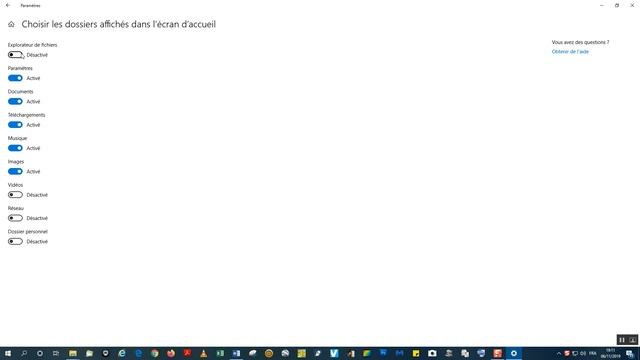The image size is (640, 360).
Task: Disable the Musique toggle
Action: click(x=15, y=148)
